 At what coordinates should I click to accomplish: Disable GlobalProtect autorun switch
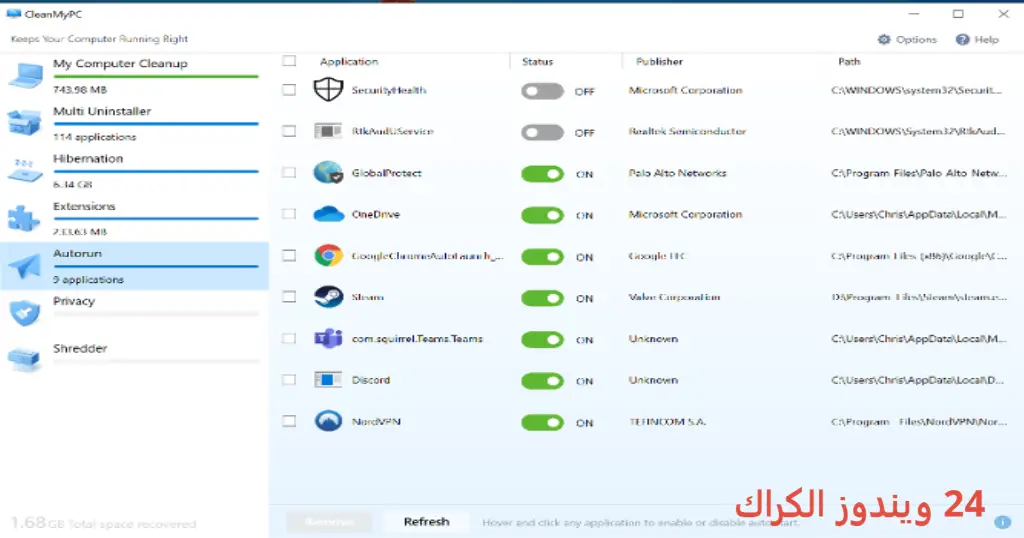tap(542, 174)
